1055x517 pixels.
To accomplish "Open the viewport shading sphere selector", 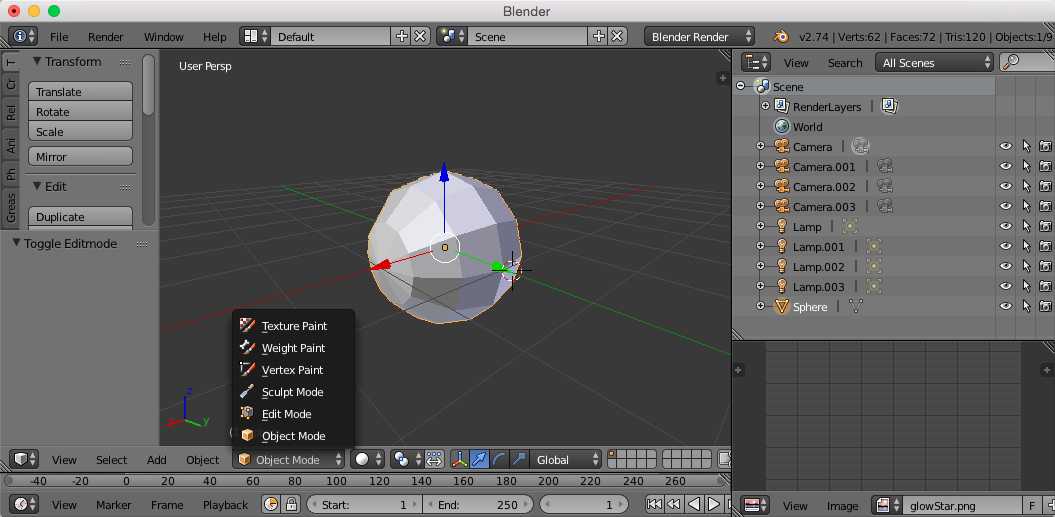I will pyautogui.click(x=367, y=460).
